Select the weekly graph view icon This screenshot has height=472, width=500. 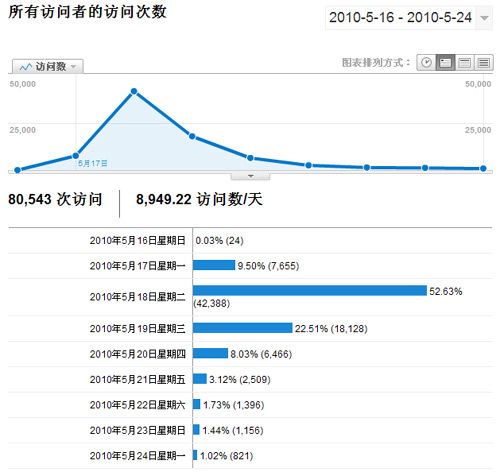pos(464,62)
